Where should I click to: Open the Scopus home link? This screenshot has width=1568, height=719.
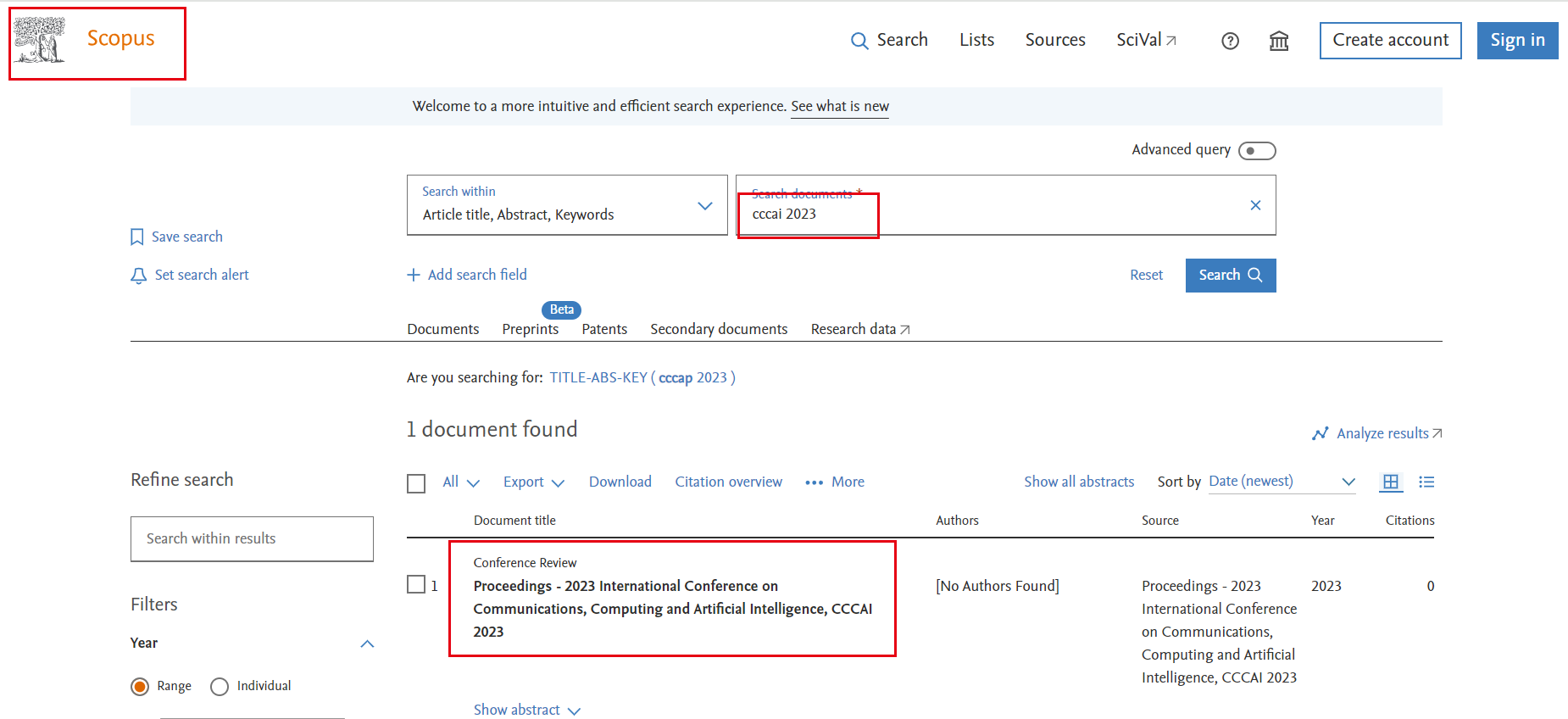click(120, 38)
